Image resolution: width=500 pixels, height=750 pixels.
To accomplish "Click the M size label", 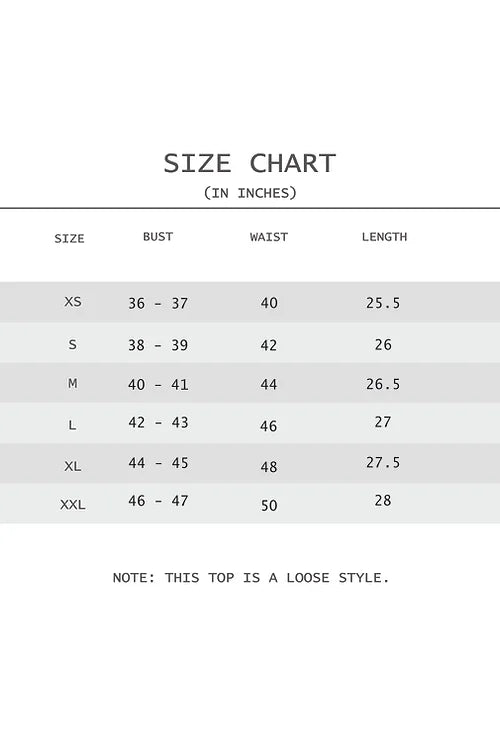I will [72, 384].
